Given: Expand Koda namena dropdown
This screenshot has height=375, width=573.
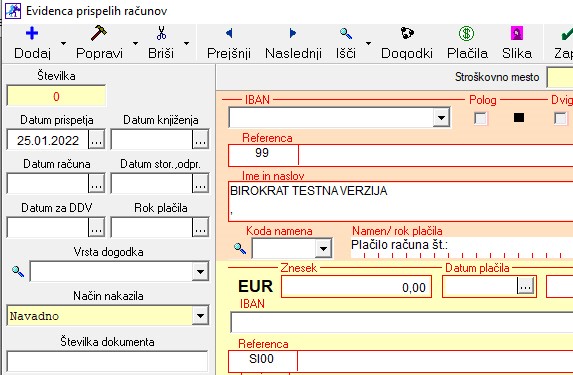Looking at the screenshot, I should pyautogui.click(x=323, y=249).
